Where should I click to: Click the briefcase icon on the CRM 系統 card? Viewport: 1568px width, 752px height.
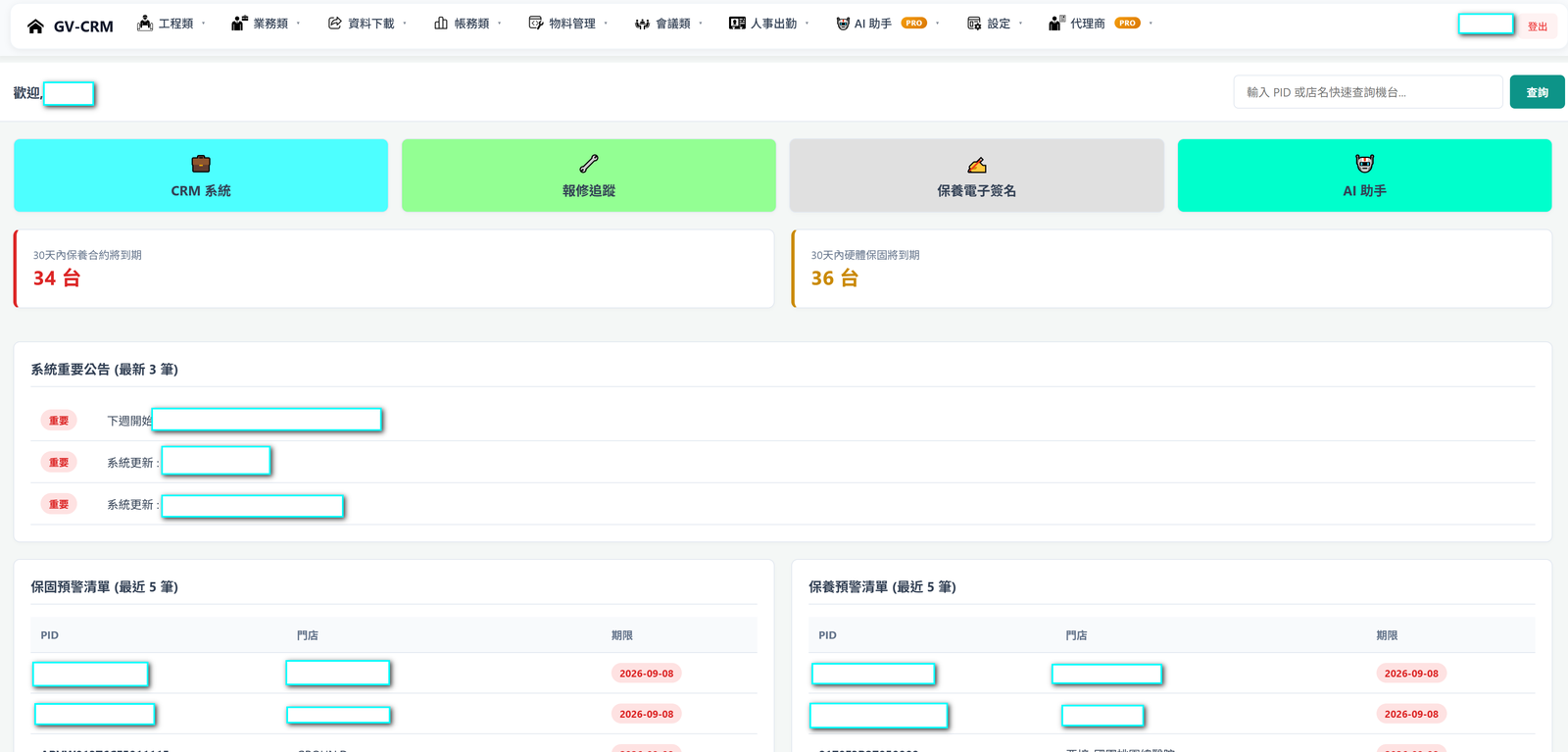(x=201, y=164)
